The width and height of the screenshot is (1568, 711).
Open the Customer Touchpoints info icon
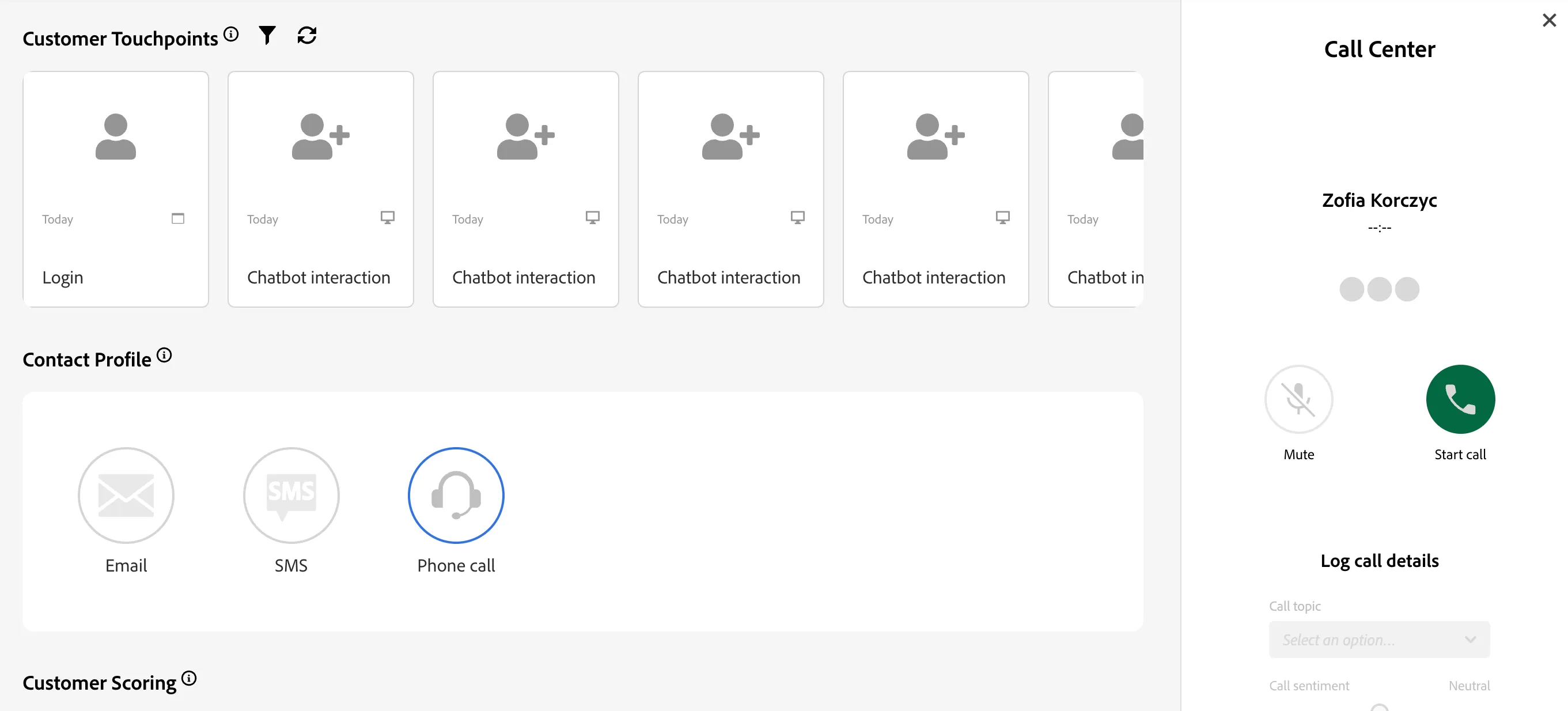coord(230,33)
